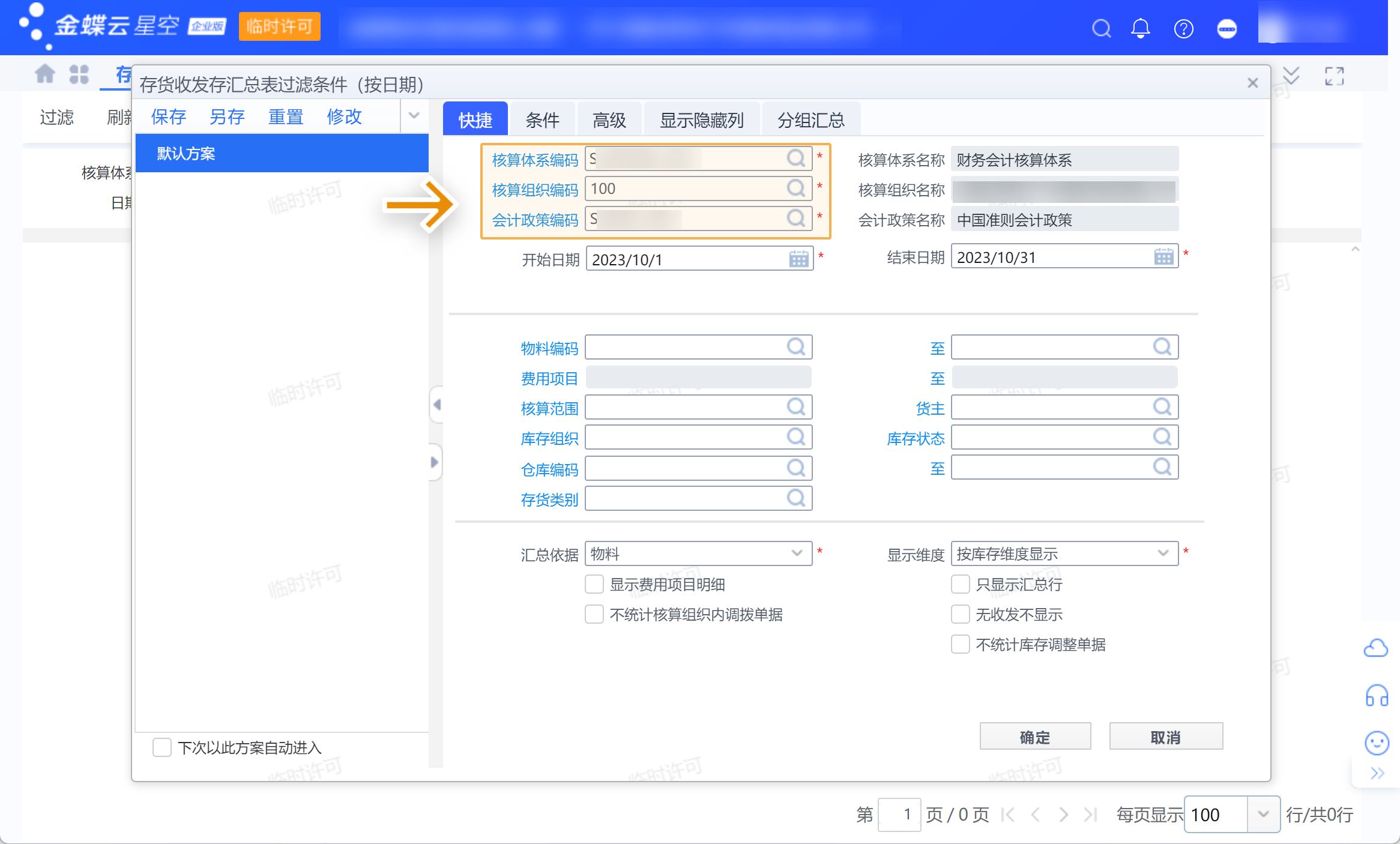Open the 分组汇总 tab

pyautogui.click(x=810, y=120)
